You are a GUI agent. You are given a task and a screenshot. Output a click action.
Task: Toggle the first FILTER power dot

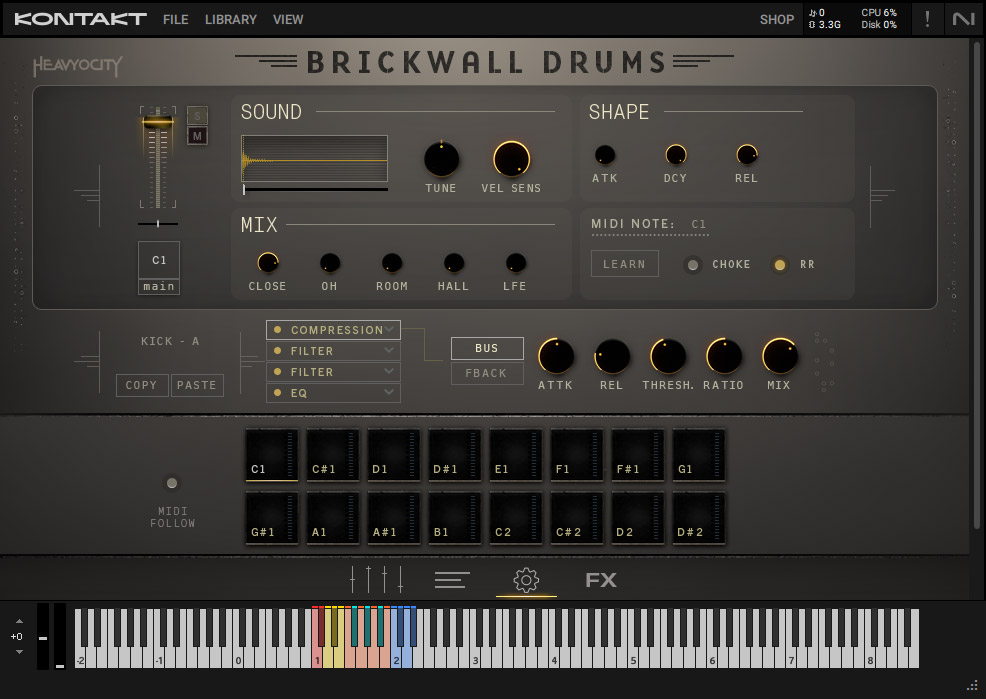(277, 351)
